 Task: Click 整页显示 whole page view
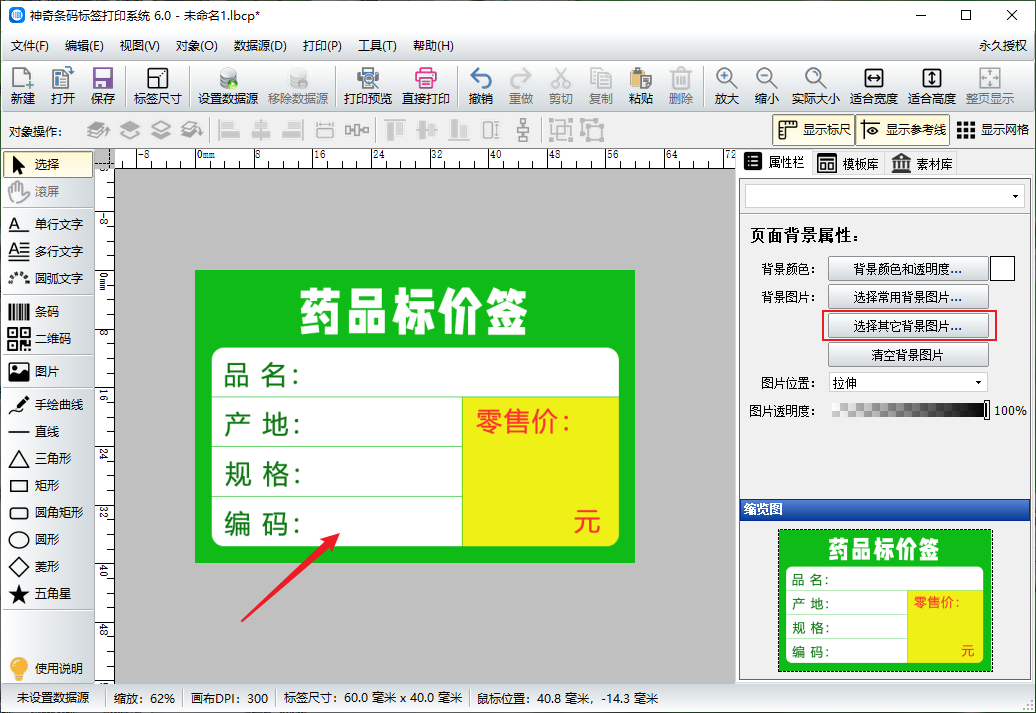coord(990,86)
